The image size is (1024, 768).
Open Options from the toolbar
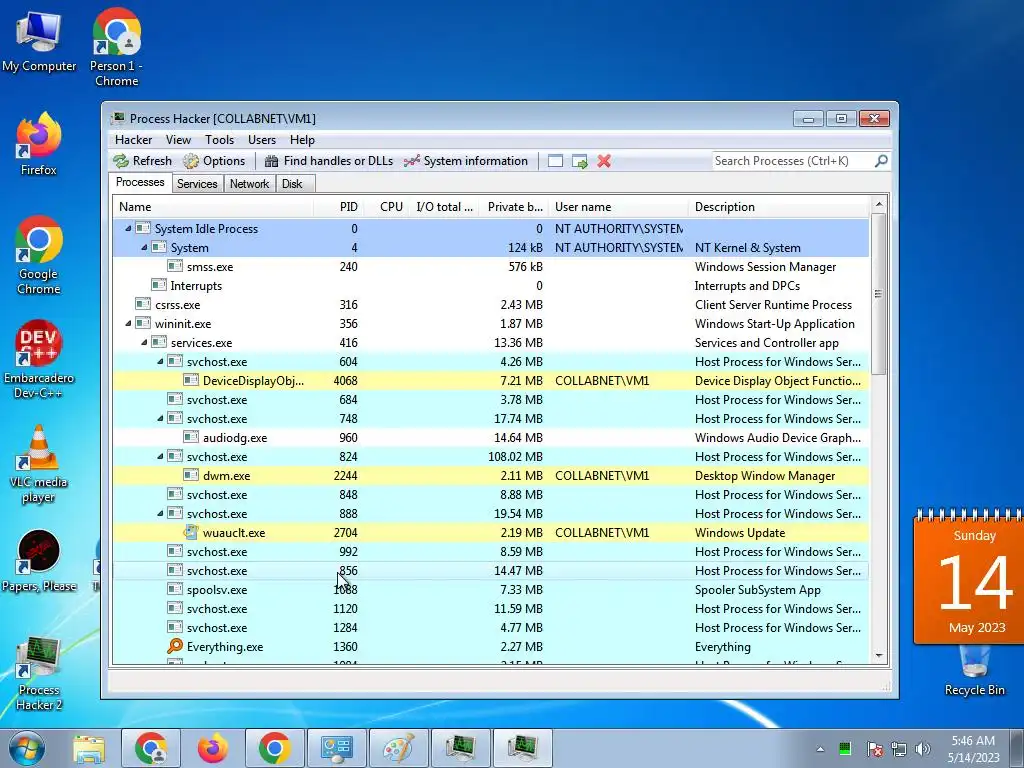pos(214,161)
